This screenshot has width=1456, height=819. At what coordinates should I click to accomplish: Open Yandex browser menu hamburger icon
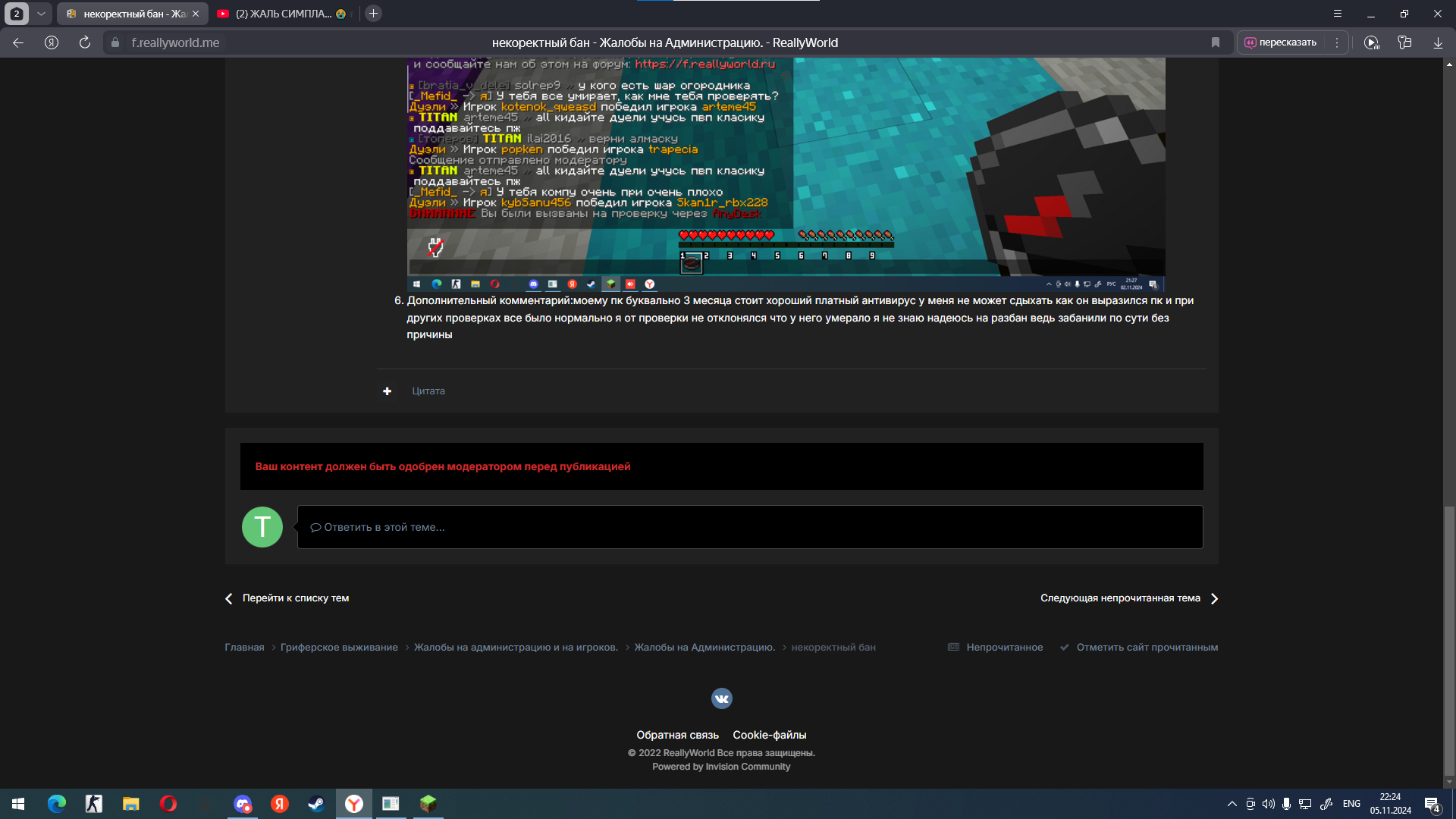(1338, 14)
